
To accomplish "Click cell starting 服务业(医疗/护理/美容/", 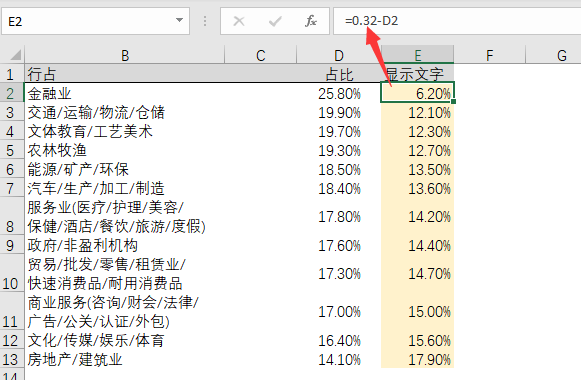I will coord(124,217).
